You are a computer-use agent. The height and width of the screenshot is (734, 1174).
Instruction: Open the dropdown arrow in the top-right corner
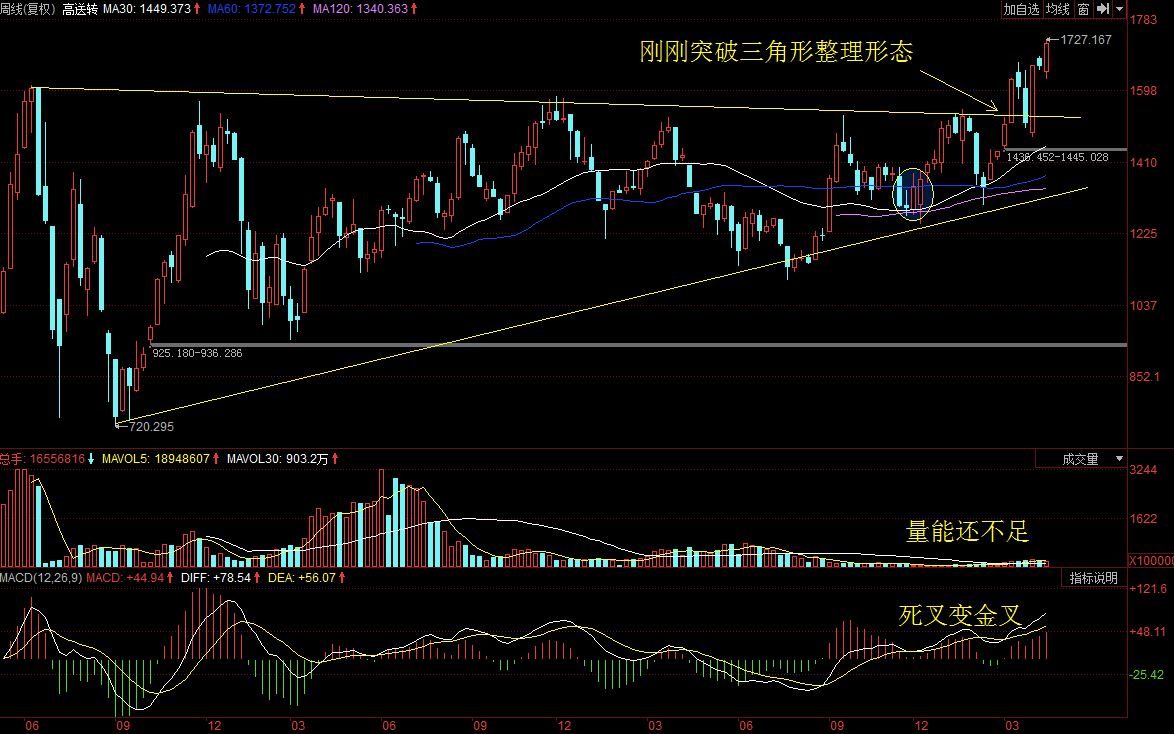click(x=1117, y=9)
